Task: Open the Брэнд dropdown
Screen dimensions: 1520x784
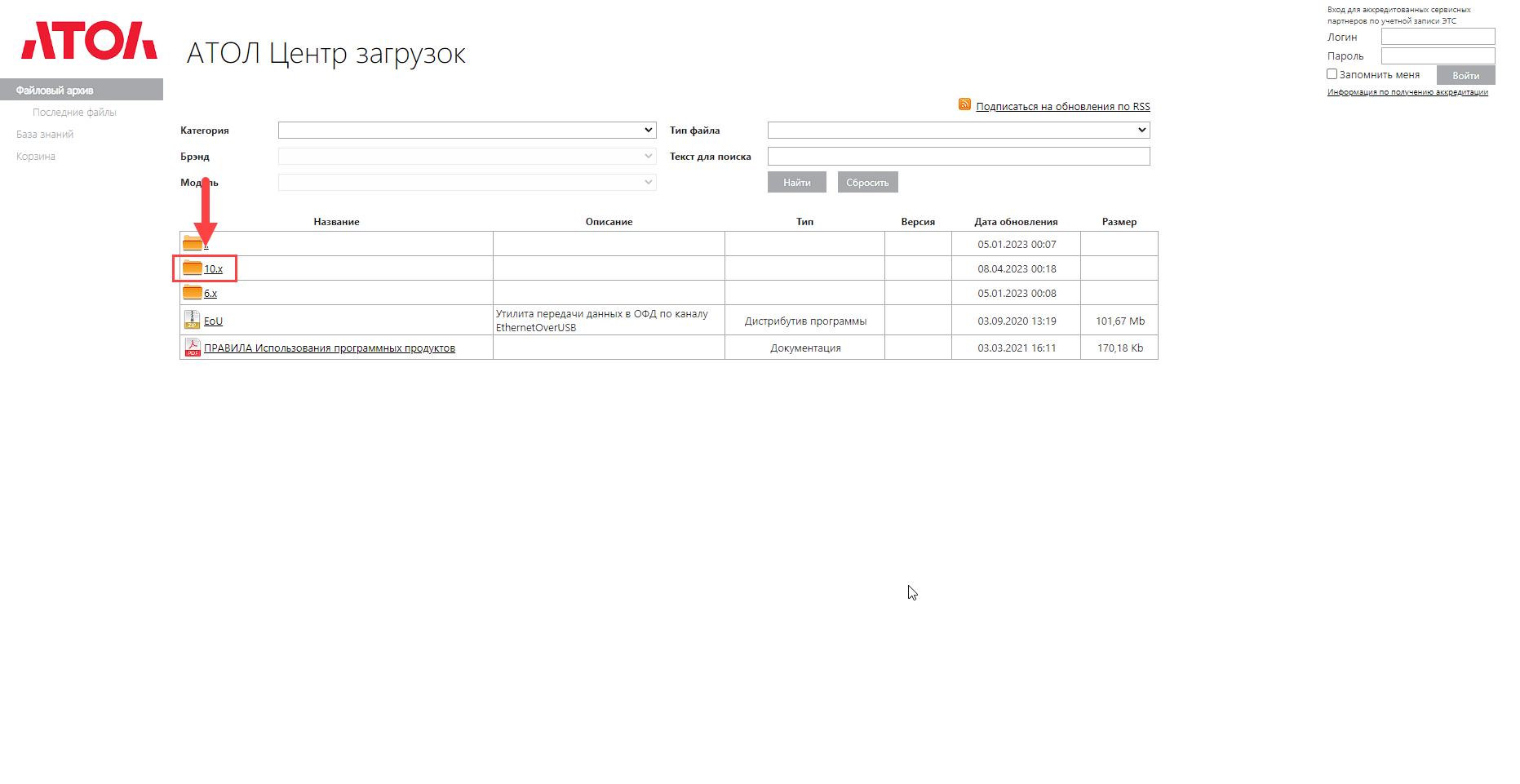Action: pos(467,156)
